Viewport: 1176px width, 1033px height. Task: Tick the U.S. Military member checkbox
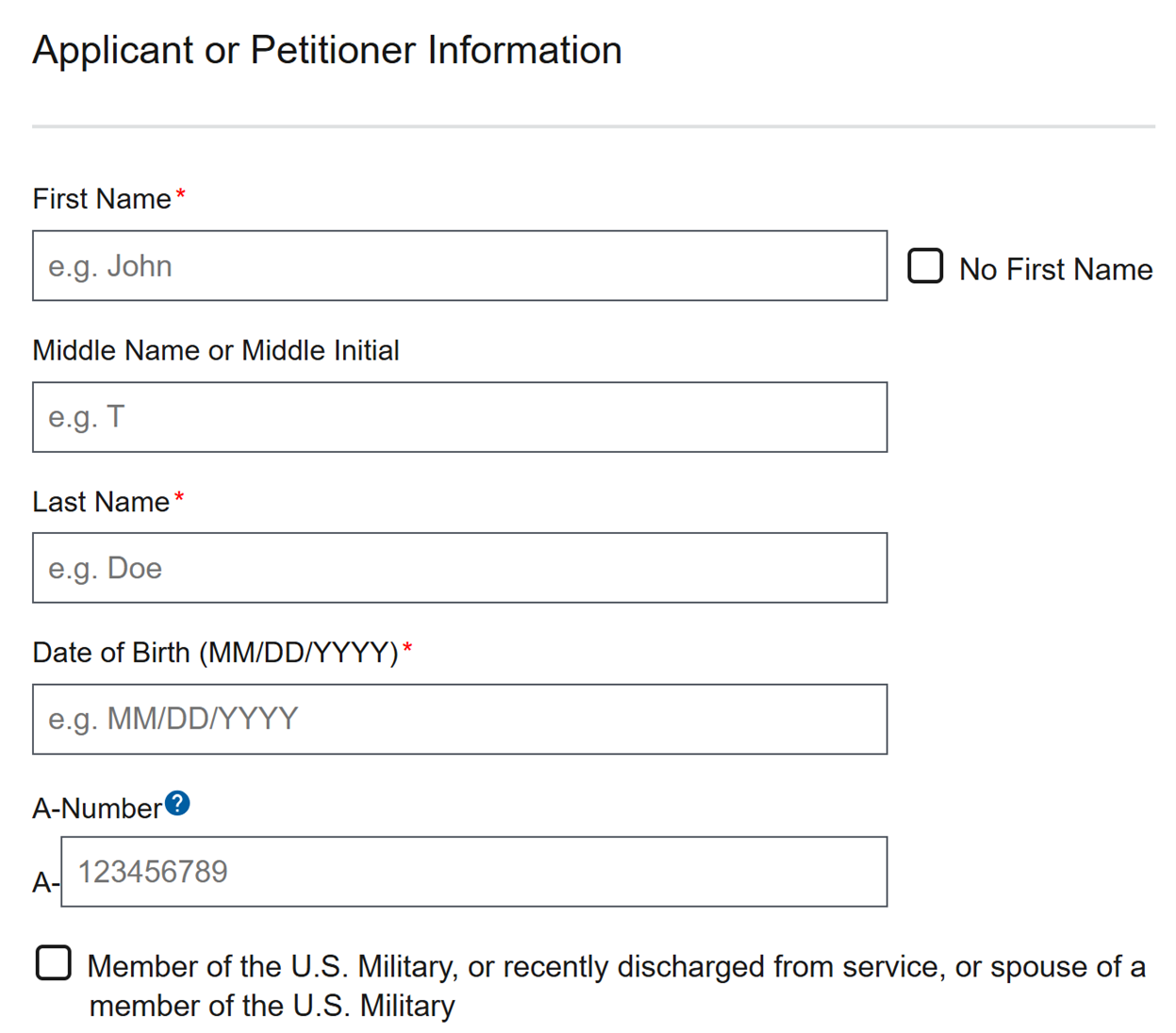coord(54,963)
